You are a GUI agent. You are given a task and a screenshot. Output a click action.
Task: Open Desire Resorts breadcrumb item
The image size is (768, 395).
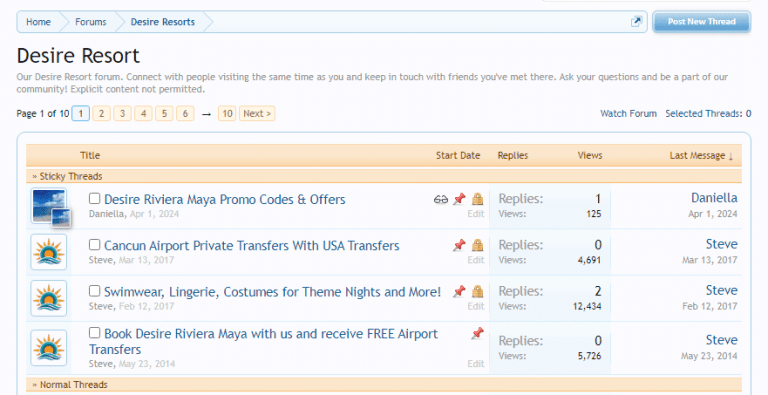point(163,22)
